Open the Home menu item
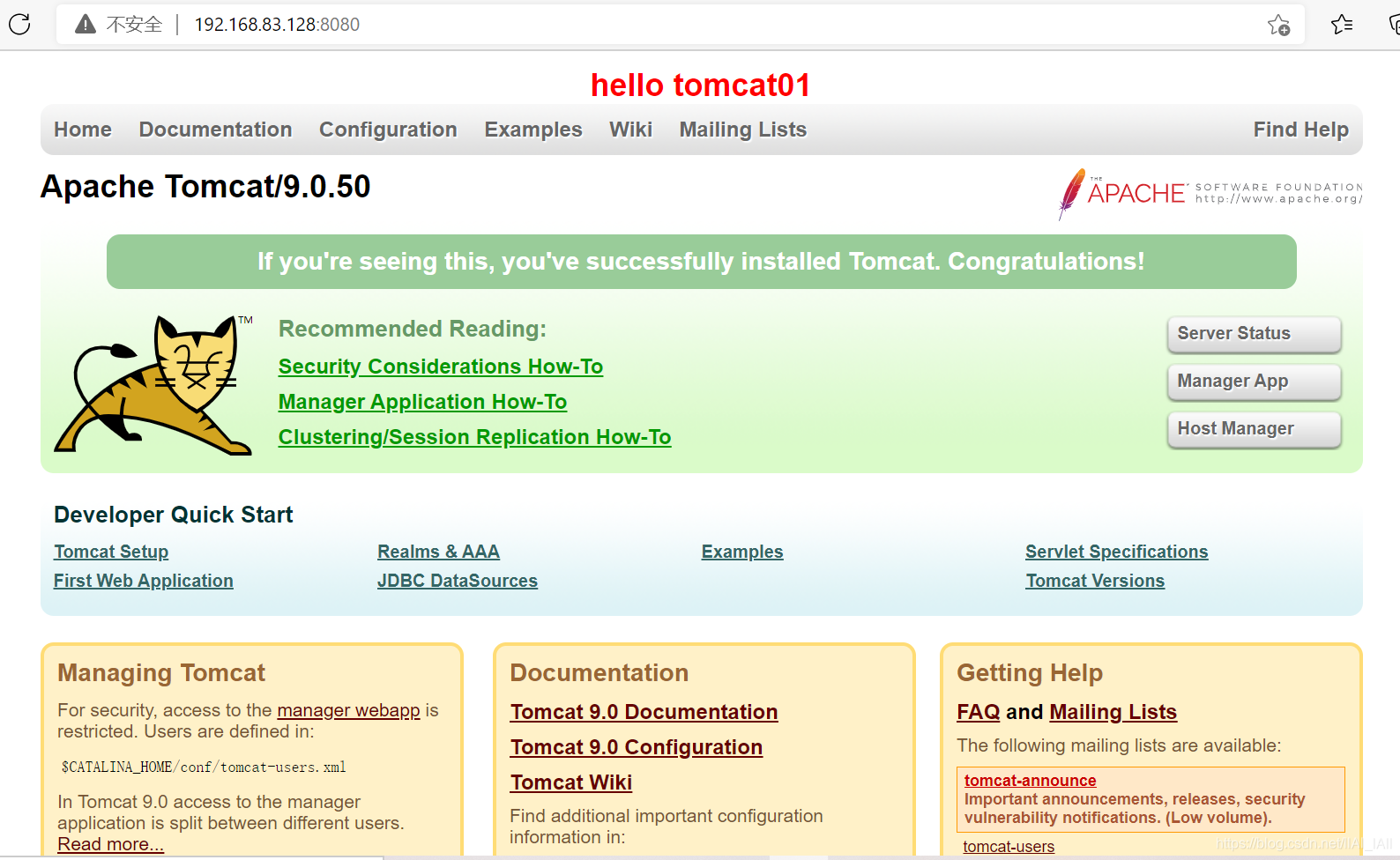1400x860 pixels. coord(83,130)
